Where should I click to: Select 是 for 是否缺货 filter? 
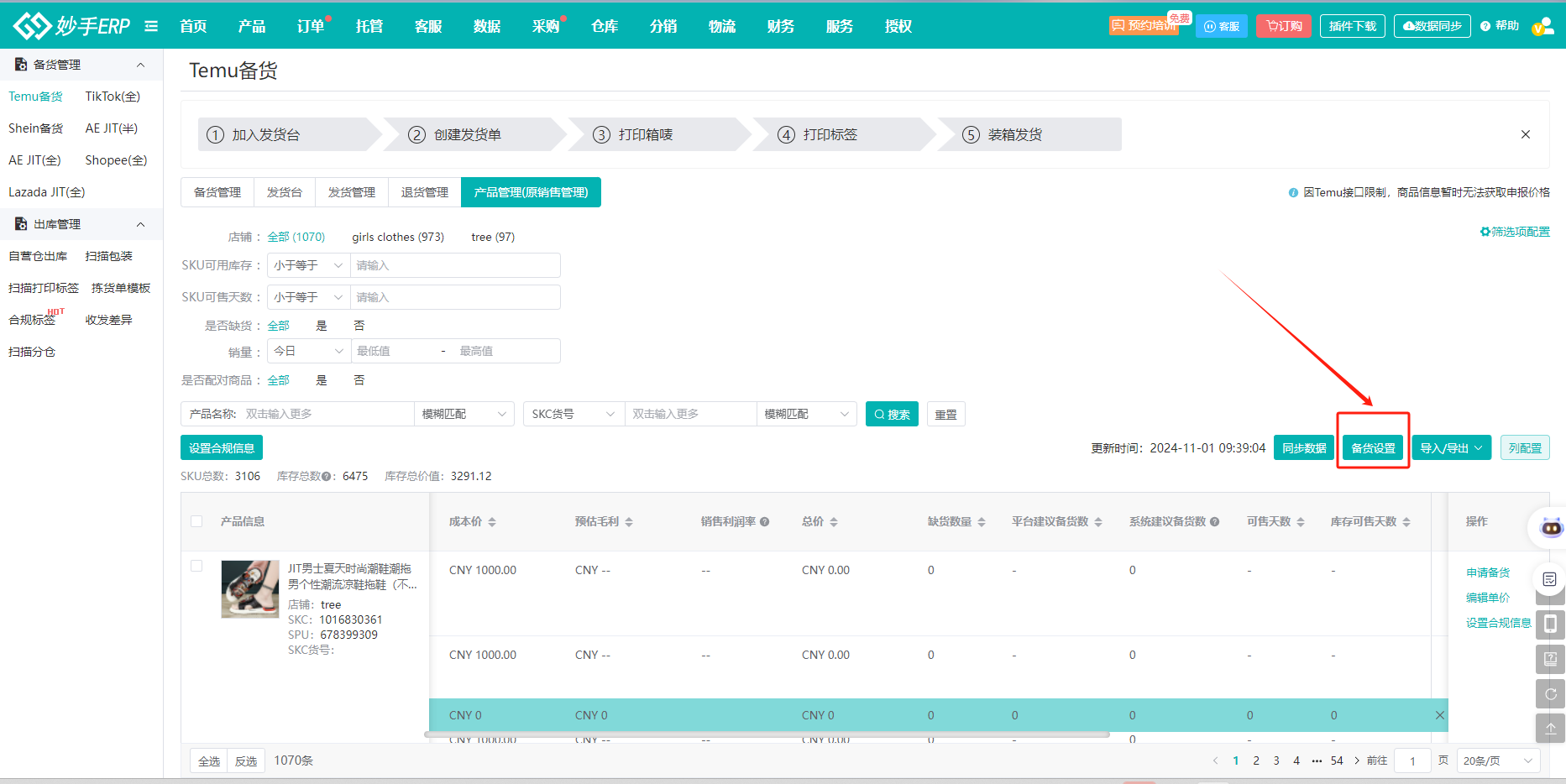pyautogui.click(x=321, y=326)
